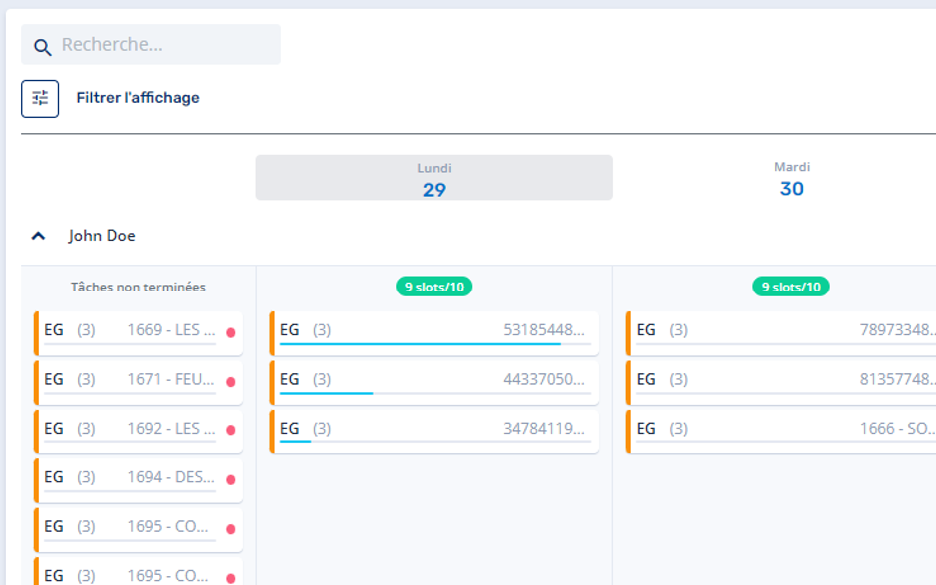The height and width of the screenshot is (585, 936).
Task: Click red dot on task 1692 - LES
Action: click(x=230, y=430)
